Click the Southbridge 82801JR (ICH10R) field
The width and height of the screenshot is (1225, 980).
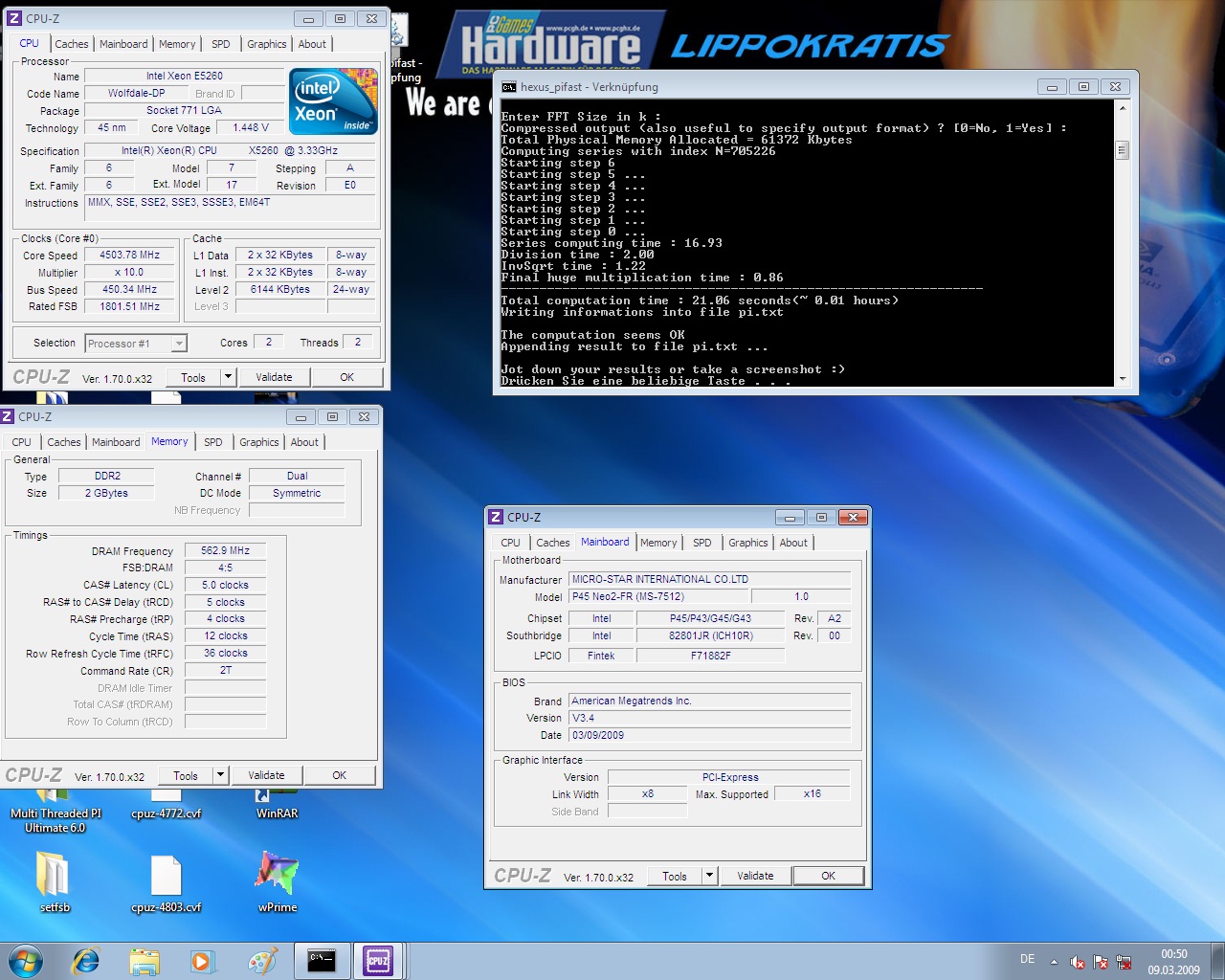tap(710, 635)
